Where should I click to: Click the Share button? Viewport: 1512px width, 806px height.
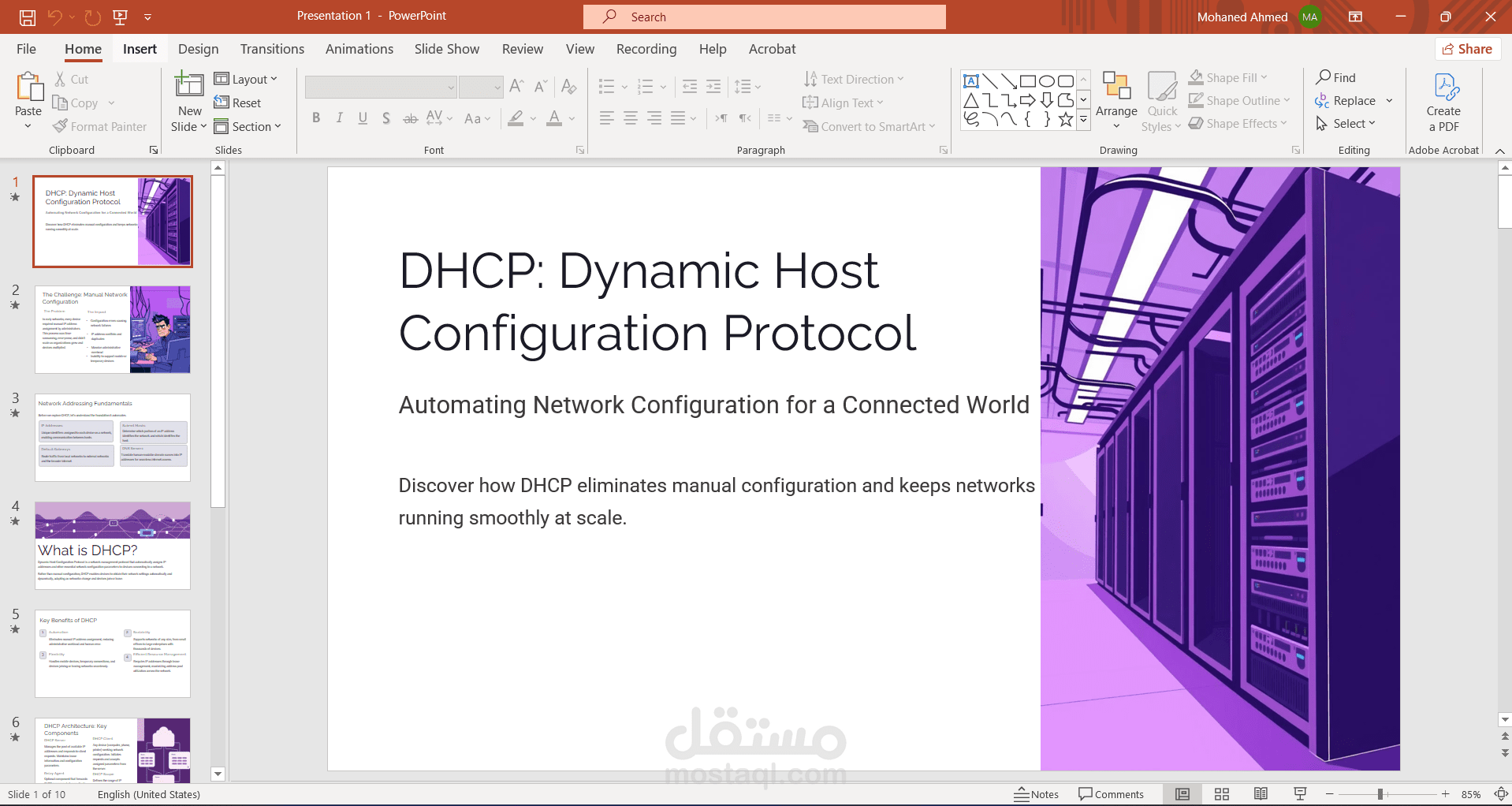(x=1467, y=49)
